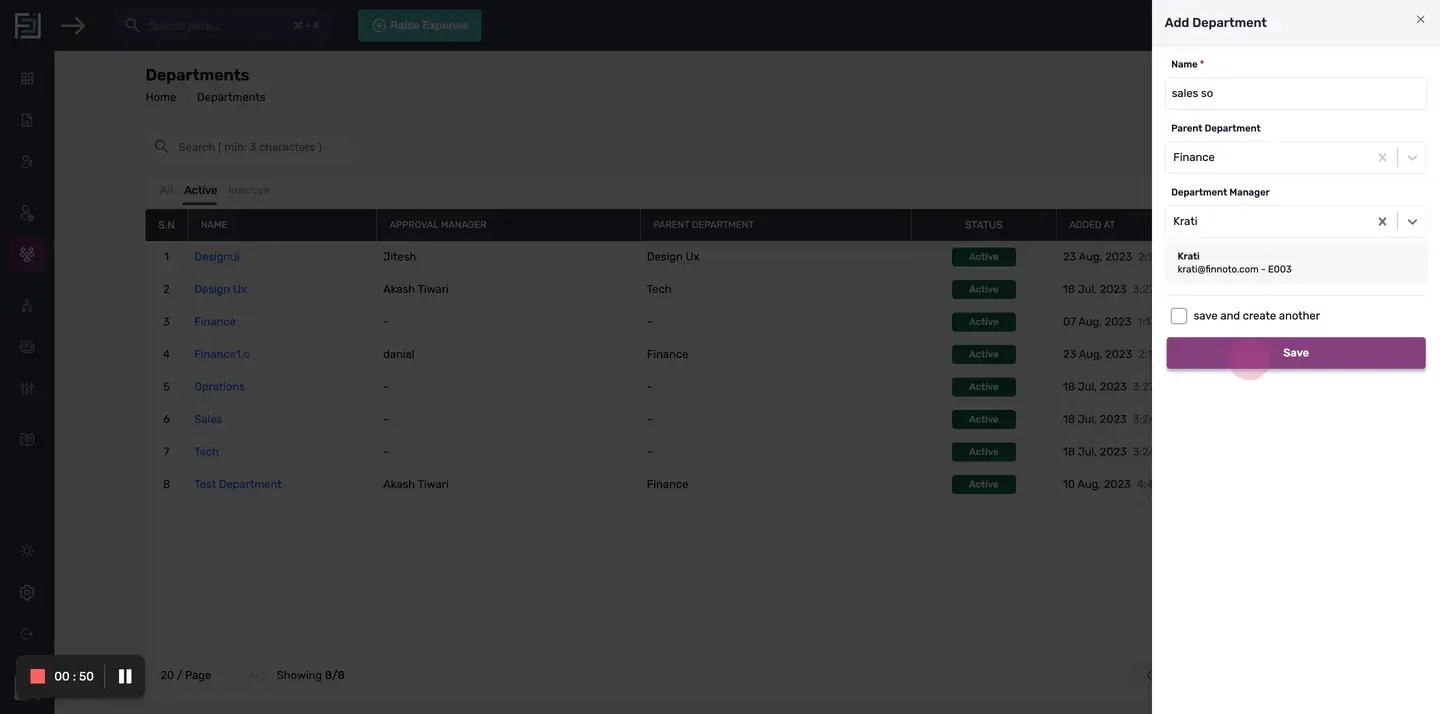Image resolution: width=1440 pixels, height=714 pixels.
Task: Toggle theme with the sun icon
Action: [27, 551]
